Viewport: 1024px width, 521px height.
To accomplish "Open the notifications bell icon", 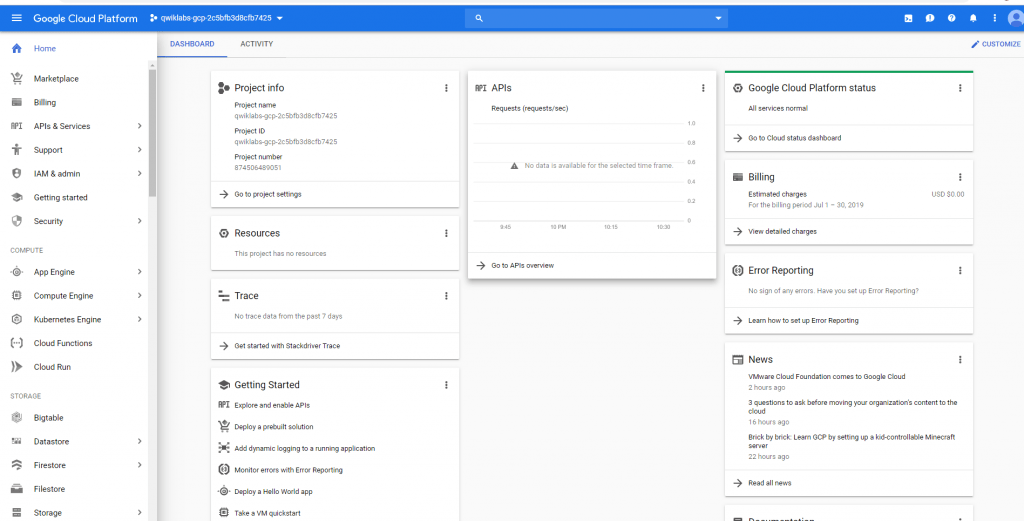I will (x=973, y=18).
